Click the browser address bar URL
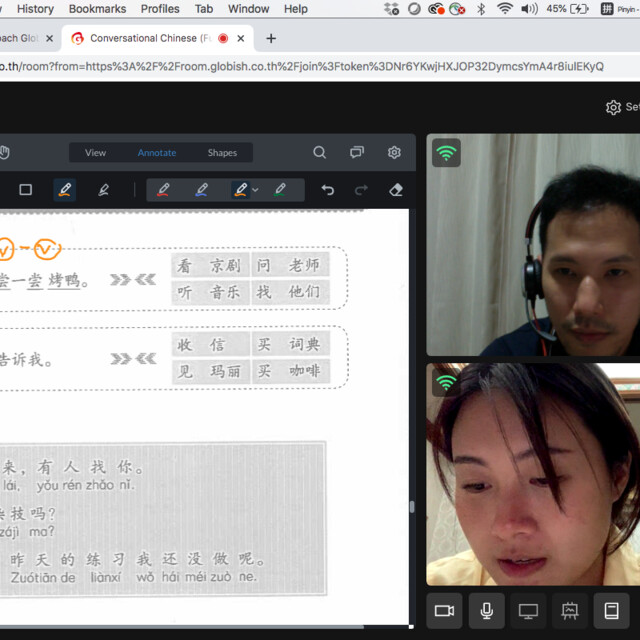Image resolution: width=640 pixels, height=640 pixels. [x=301, y=67]
